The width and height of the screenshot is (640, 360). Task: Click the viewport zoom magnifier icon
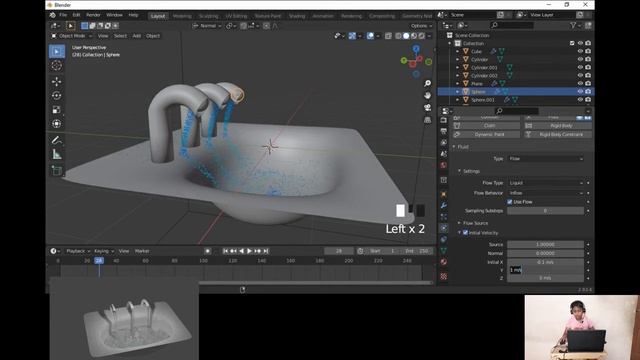click(427, 83)
